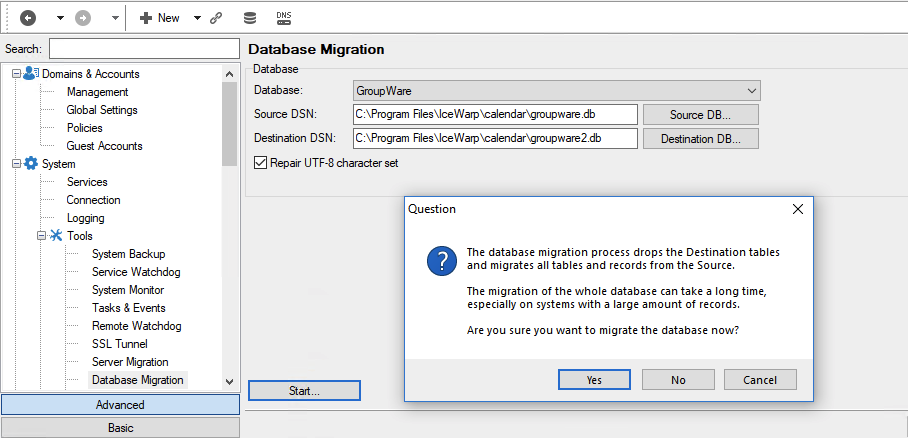
Task: Click the blue question mark icon
Action: click(442, 260)
